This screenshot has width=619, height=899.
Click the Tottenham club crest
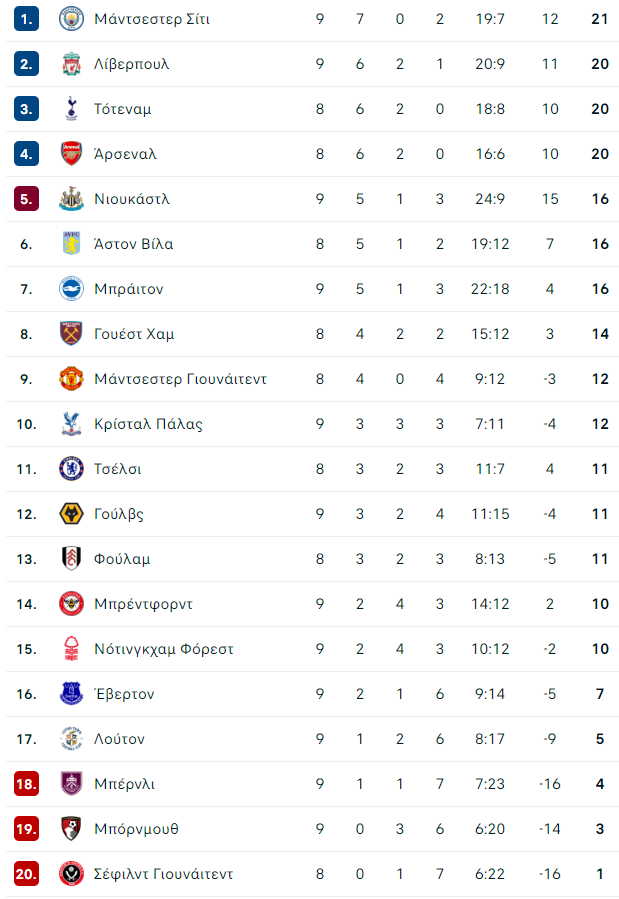tap(72, 109)
